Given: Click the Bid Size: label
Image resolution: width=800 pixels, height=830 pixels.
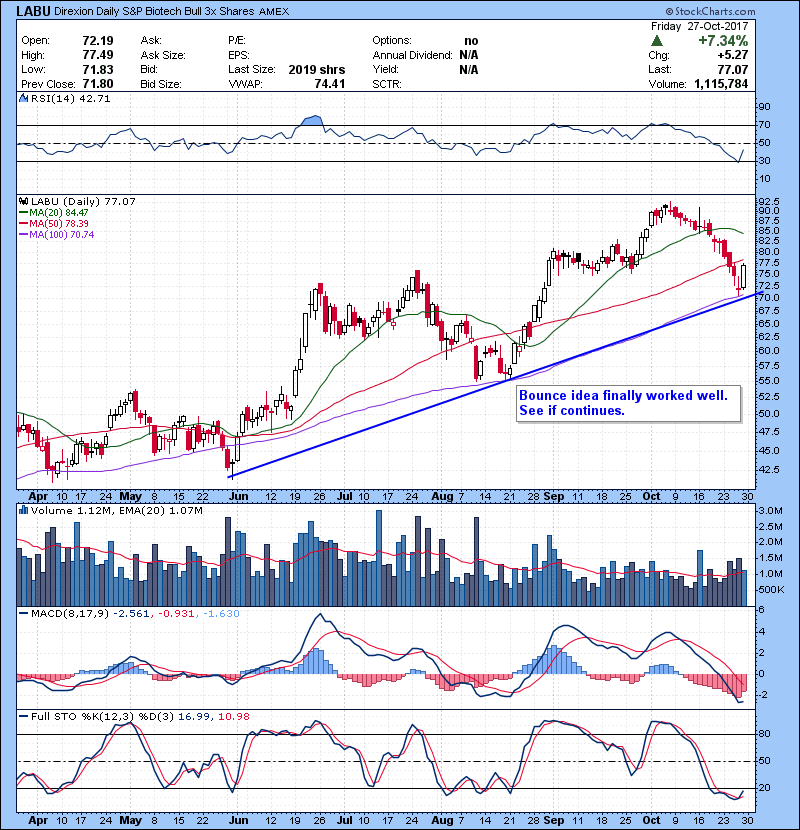Looking at the screenshot, I should tap(161, 84).
